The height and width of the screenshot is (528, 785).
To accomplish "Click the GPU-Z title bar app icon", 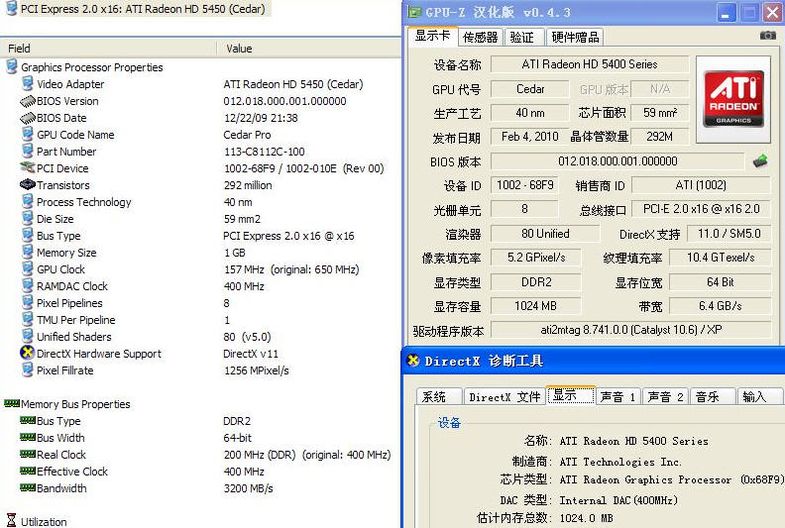I will (x=414, y=12).
